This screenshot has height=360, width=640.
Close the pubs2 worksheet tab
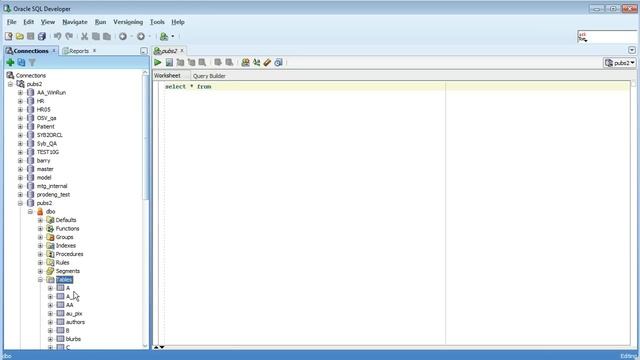182,51
